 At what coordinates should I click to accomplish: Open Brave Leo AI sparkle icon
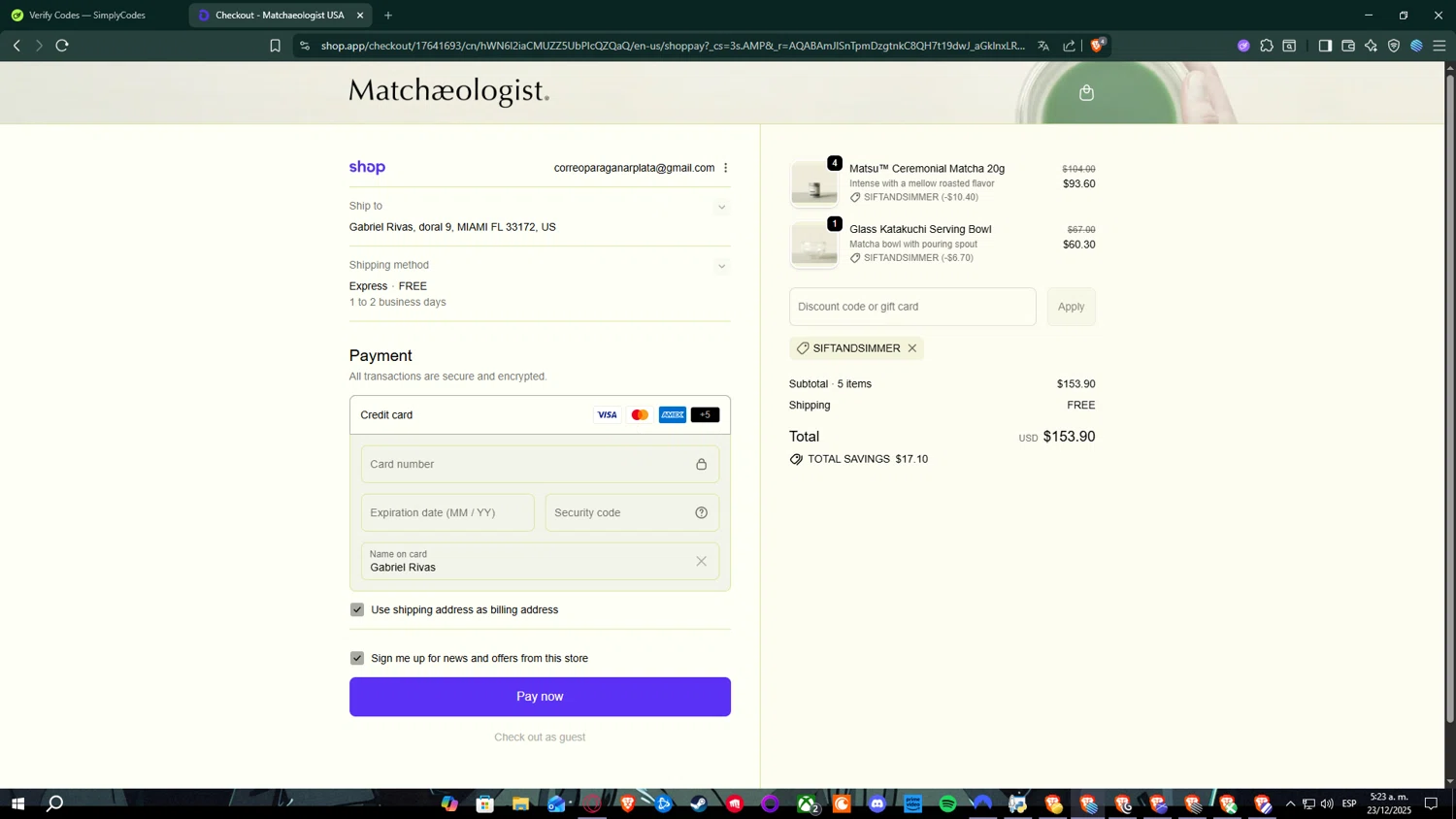point(1371,46)
